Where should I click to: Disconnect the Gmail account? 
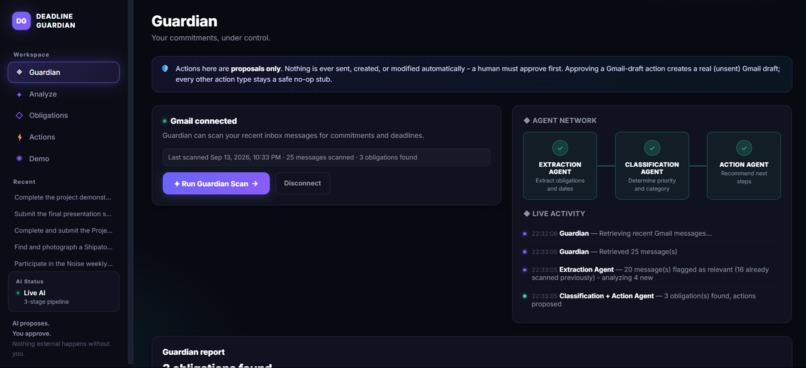(302, 183)
